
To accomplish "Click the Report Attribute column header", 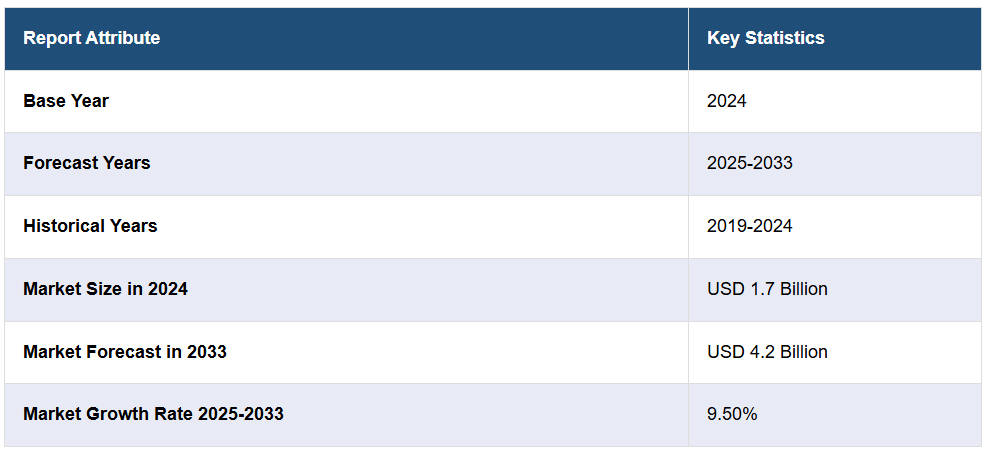I will 91,38.
